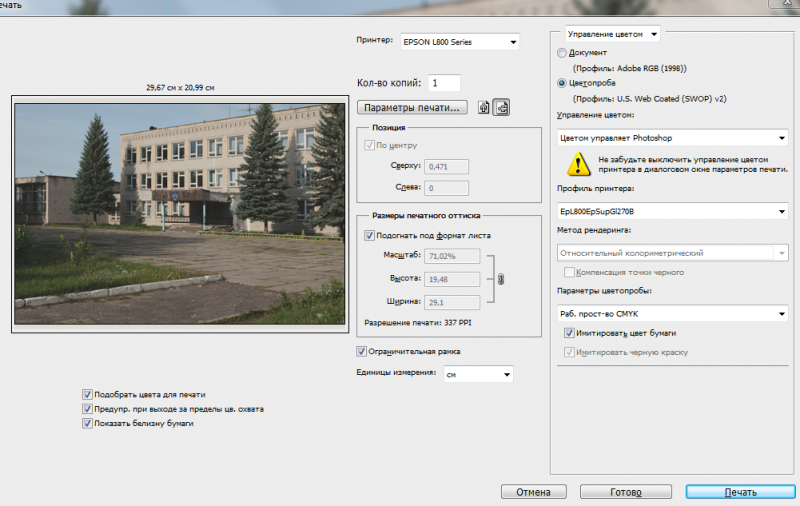Open the Цветом управляет Photoshop dropdown
The width and height of the screenshot is (800, 506).
point(672,138)
